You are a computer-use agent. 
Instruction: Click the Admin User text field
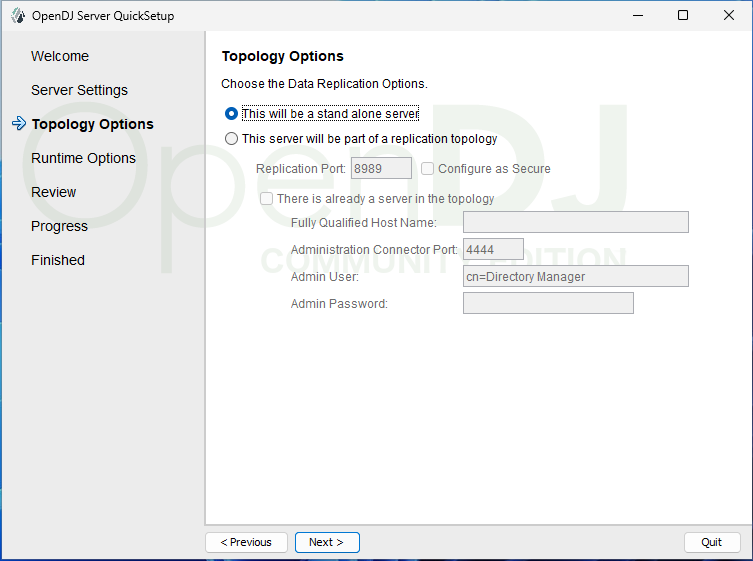pos(575,276)
